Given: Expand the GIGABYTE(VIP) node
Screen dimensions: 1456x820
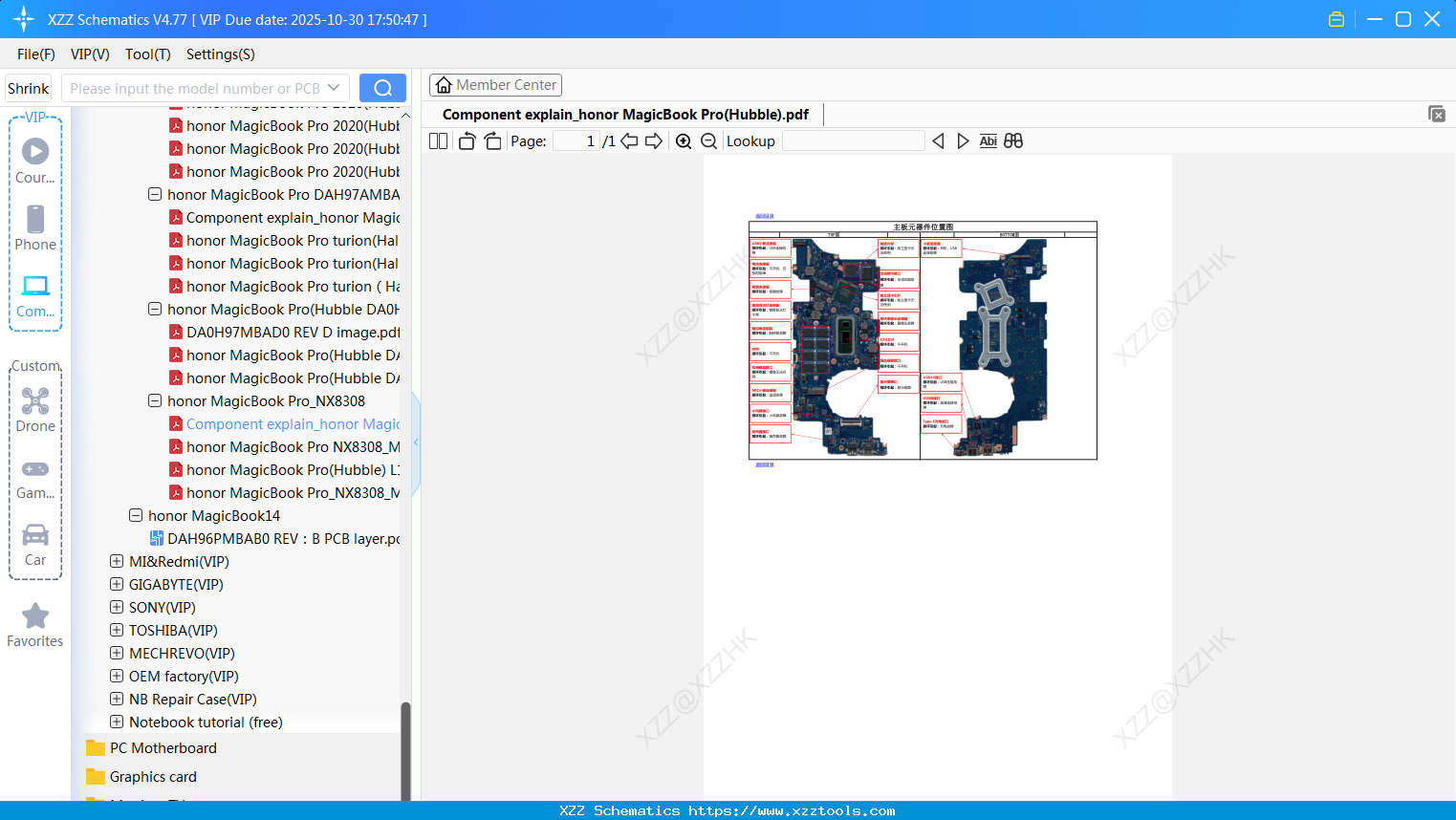Looking at the screenshot, I should click(117, 584).
